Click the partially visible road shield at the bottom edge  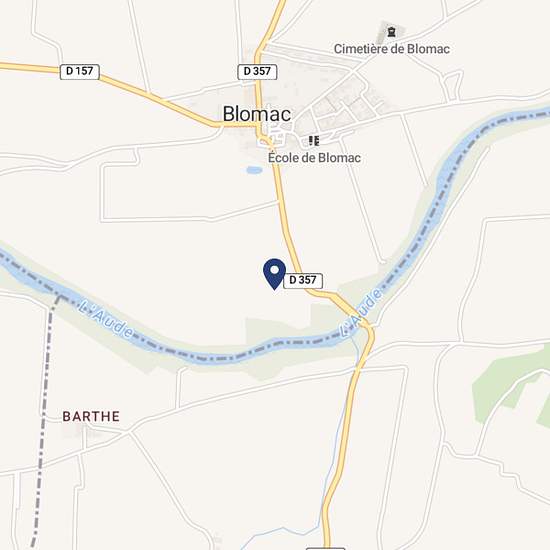point(326,548)
